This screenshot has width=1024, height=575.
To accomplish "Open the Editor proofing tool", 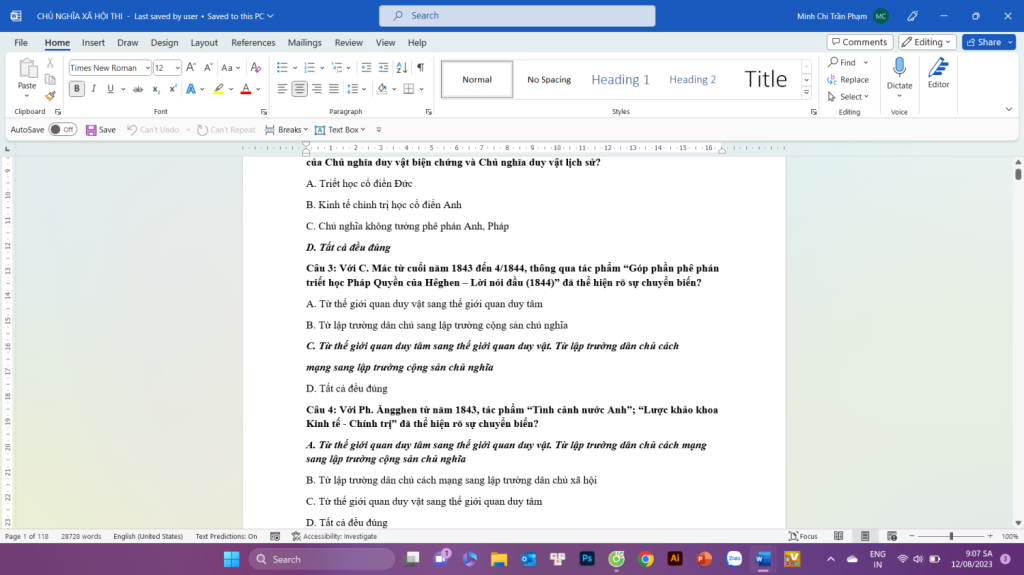I will click(938, 74).
